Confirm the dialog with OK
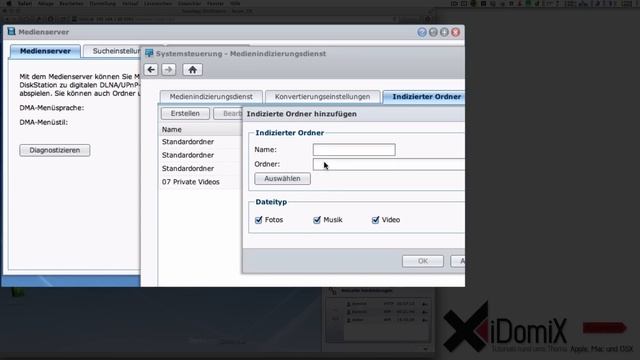 pyautogui.click(x=423, y=261)
